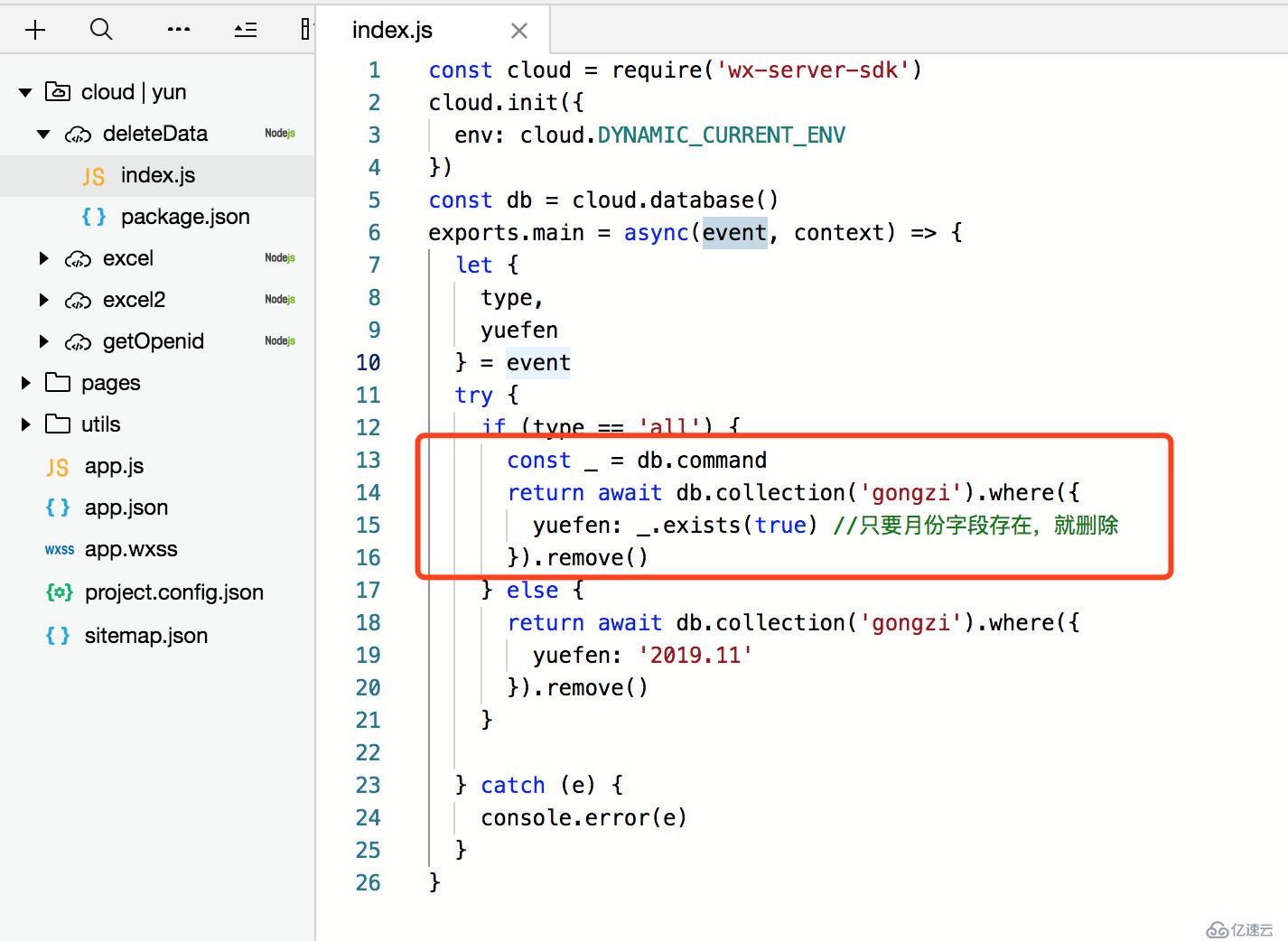Click the cloud | yun folder icon

pos(58,91)
